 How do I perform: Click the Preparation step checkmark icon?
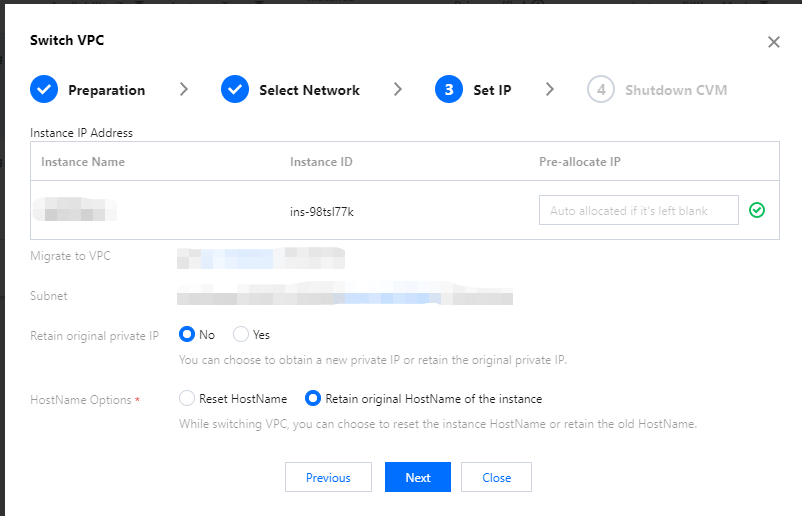click(x=44, y=90)
